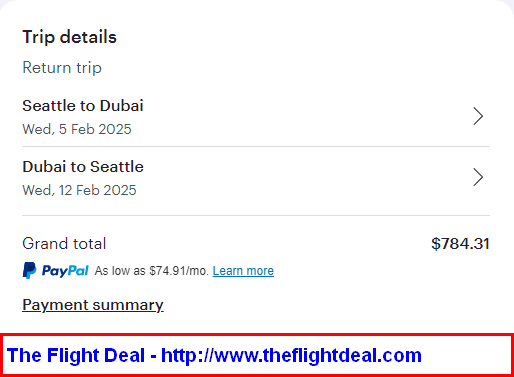Expand Dubai to Seattle flight chevron

coord(478,177)
